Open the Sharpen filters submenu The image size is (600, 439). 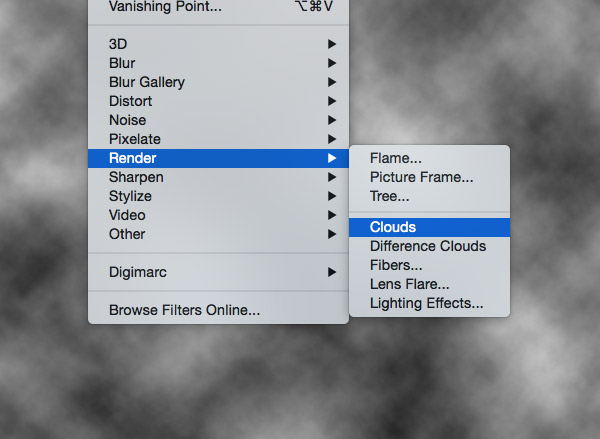136,177
